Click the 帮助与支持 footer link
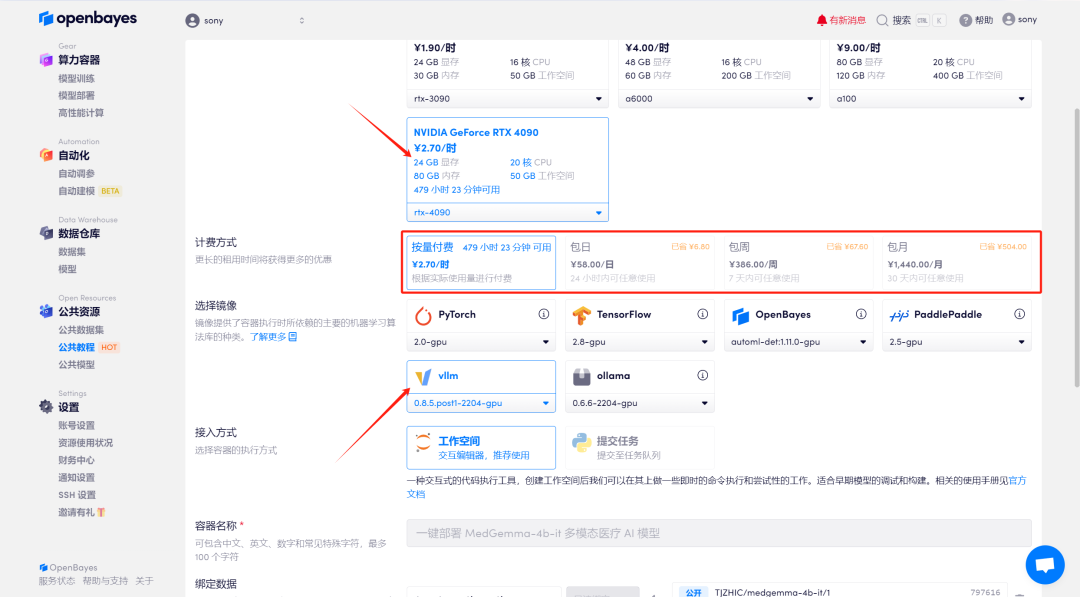The image size is (1080, 597). point(105,581)
